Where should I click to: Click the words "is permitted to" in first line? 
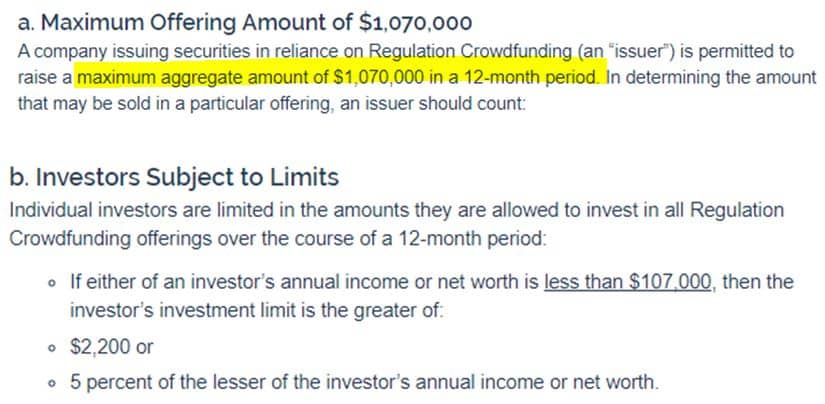tap(740, 50)
